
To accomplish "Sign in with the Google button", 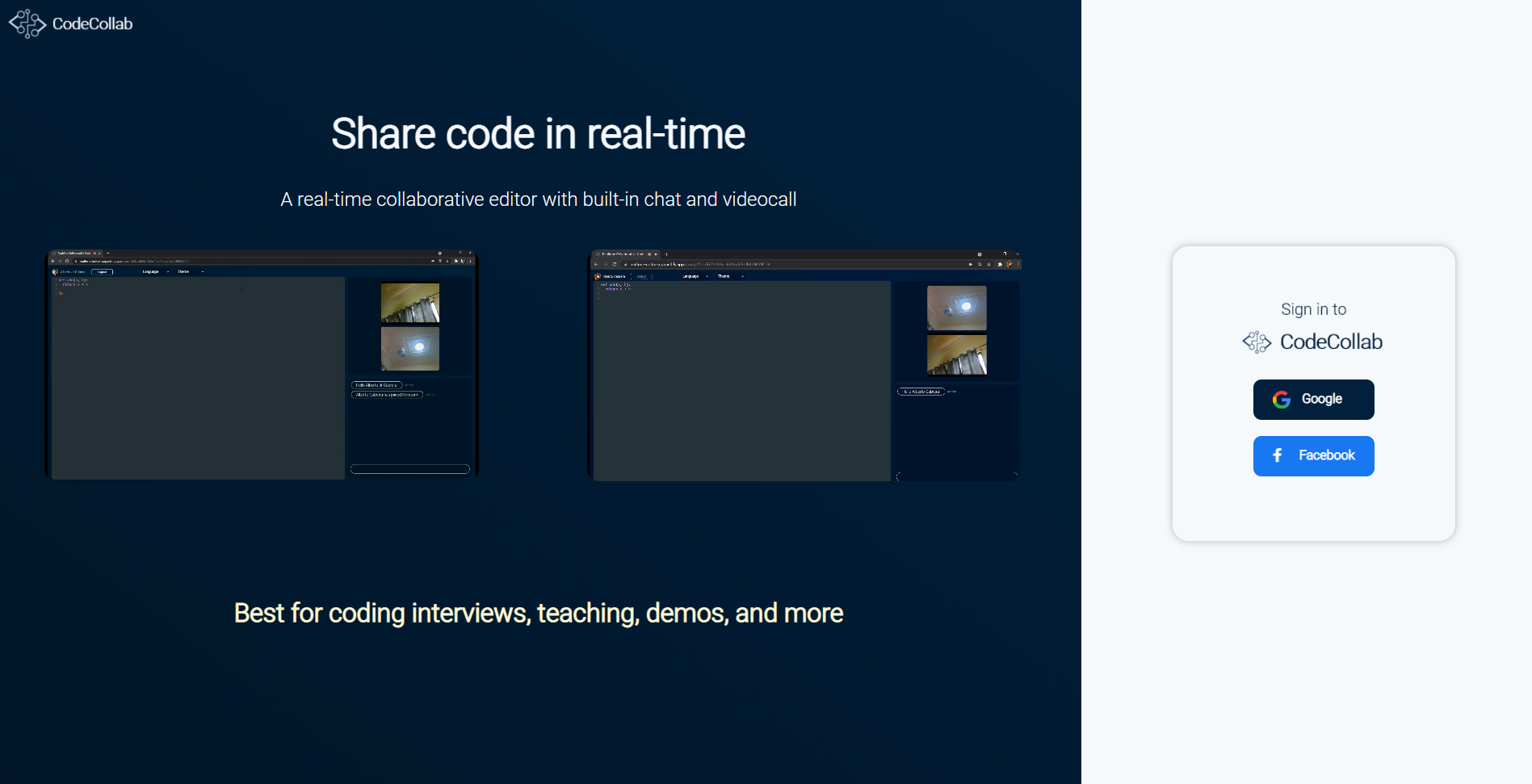I will tap(1313, 399).
